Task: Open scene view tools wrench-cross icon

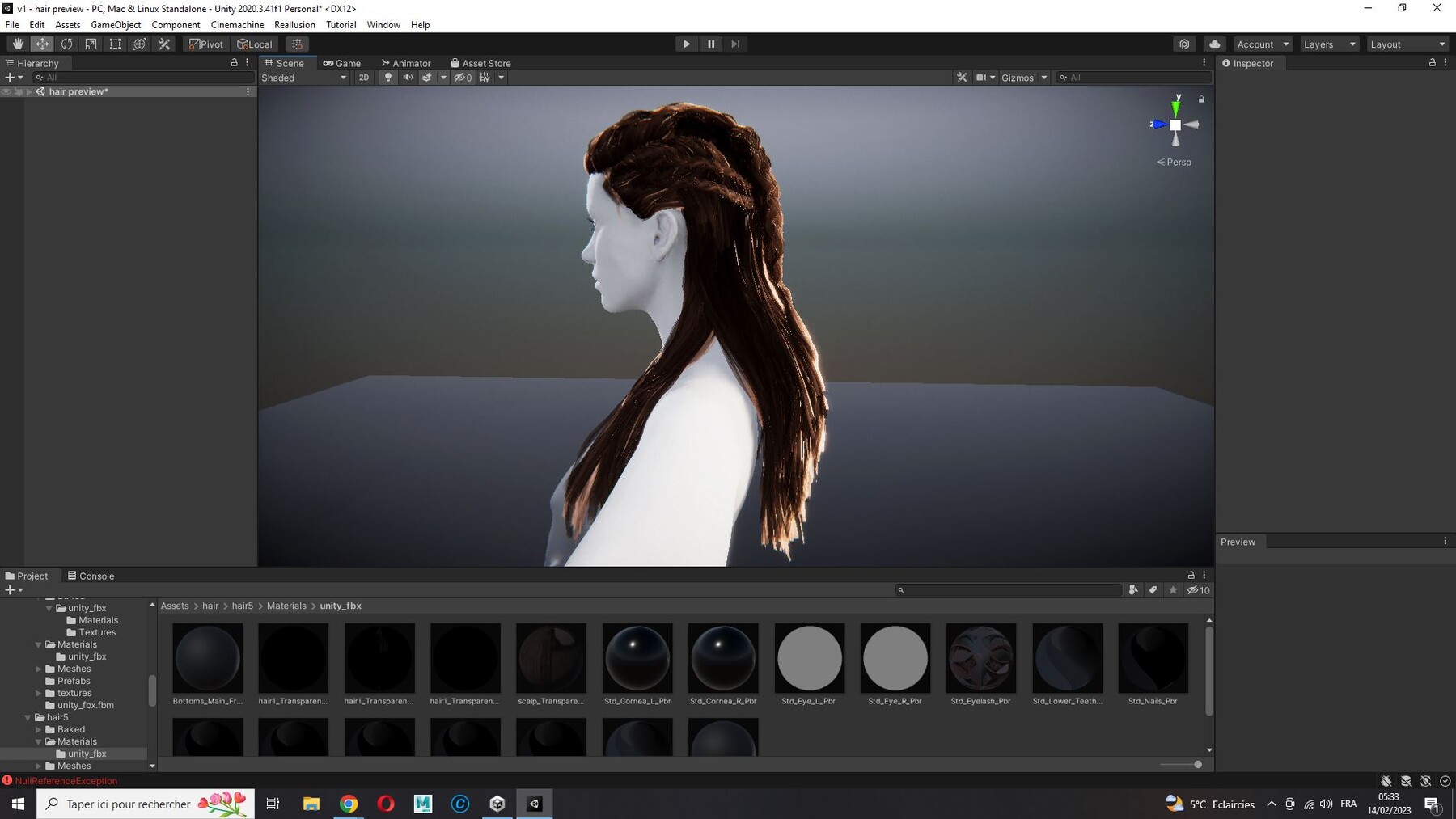Action: click(x=962, y=78)
